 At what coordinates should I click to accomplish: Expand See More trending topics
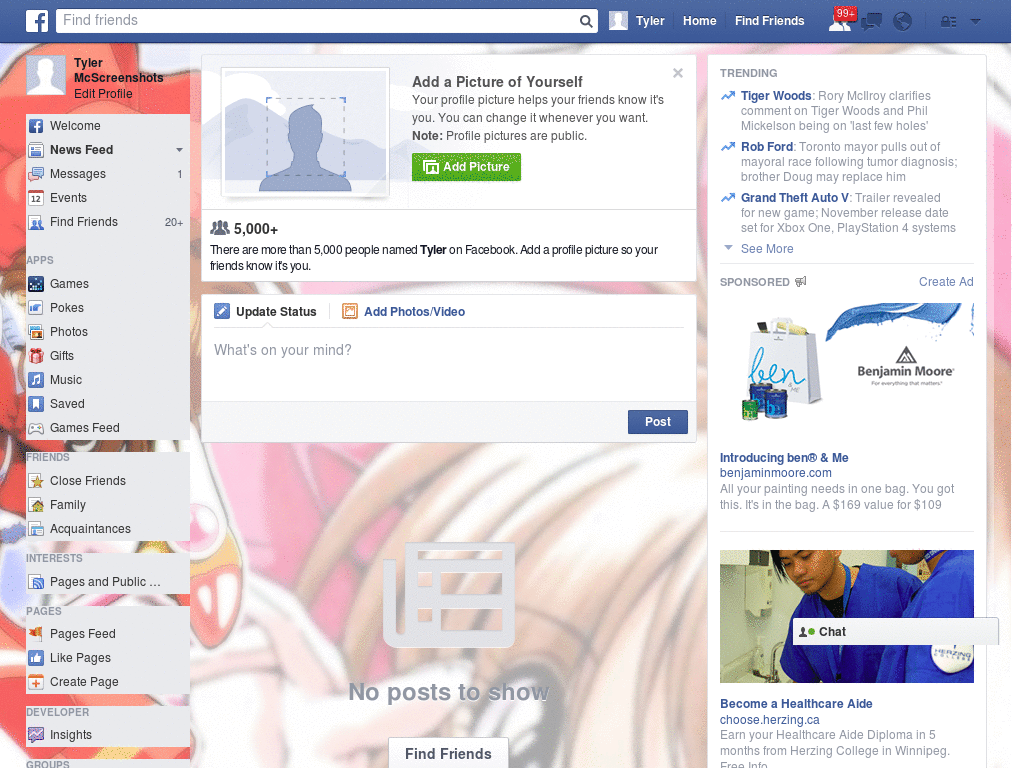pyautogui.click(x=767, y=249)
